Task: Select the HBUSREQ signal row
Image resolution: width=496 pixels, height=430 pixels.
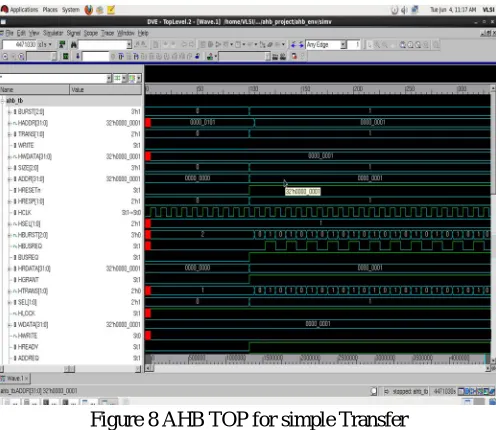Action: [x=71, y=246]
